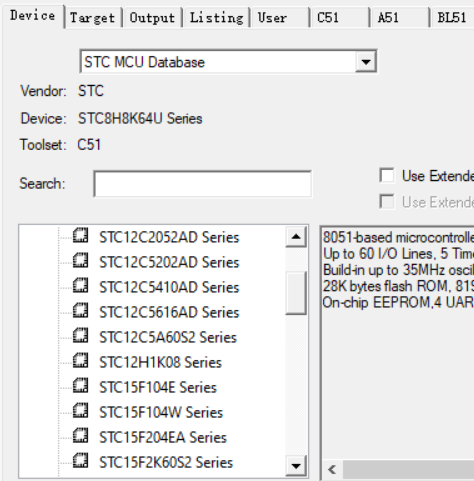This screenshot has height=481, width=474.
Task: Click inside the Search input field
Action: tap(203, 184)
